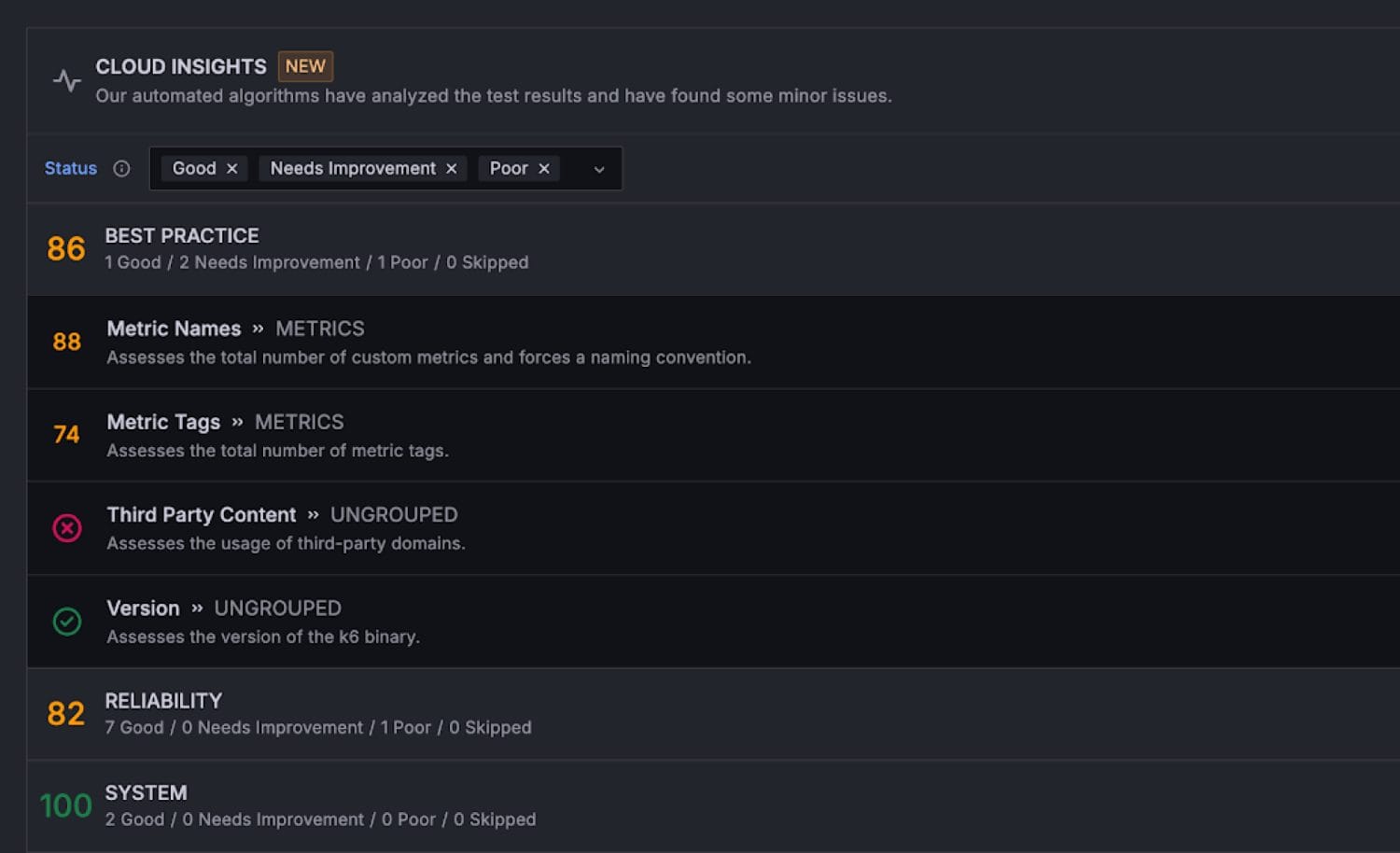The width and height of the screenshot is (1400, 853).
Task: Click the Needs Improvement chip label
Action: [353, 168]
